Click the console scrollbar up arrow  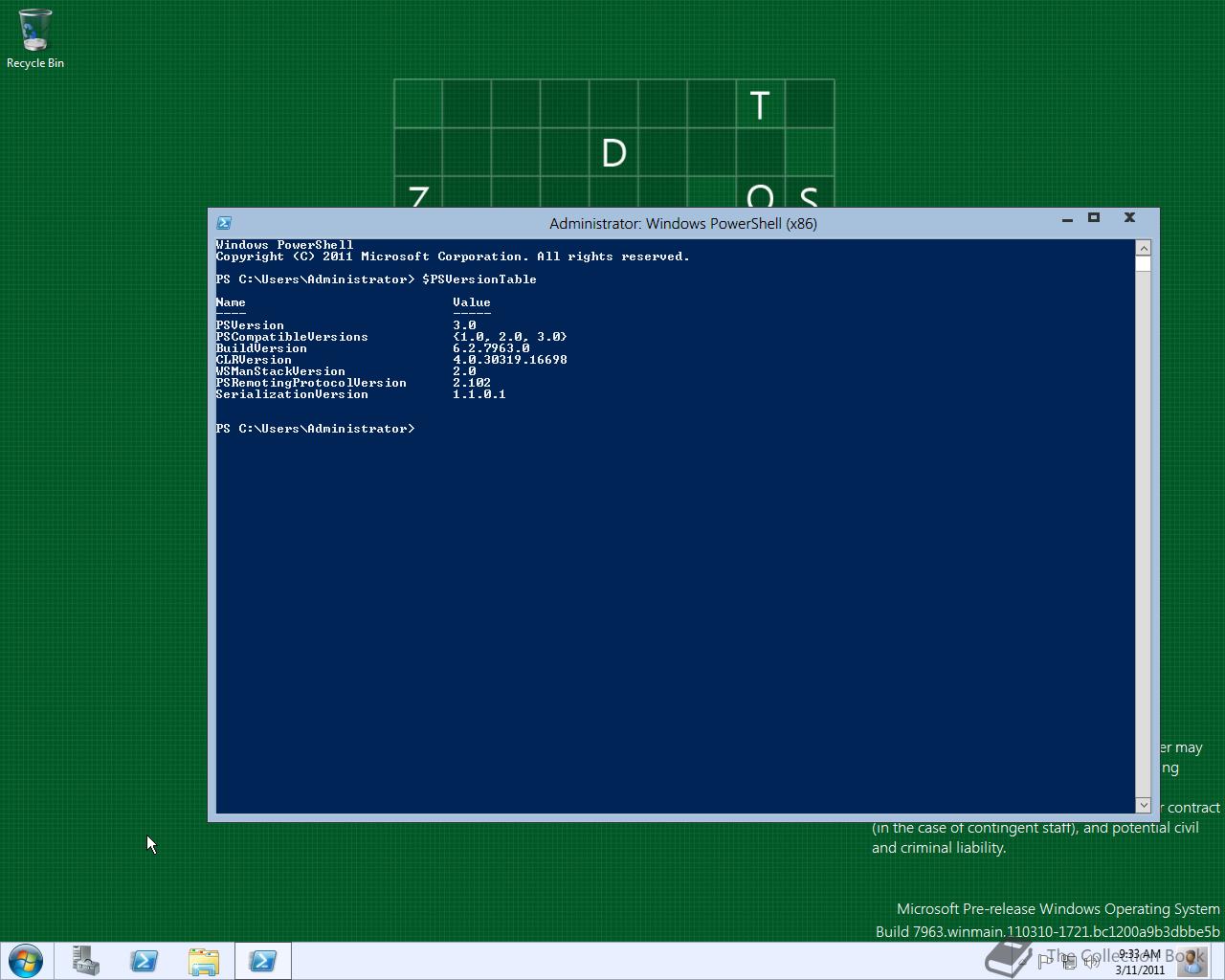tap(1143, 248)
